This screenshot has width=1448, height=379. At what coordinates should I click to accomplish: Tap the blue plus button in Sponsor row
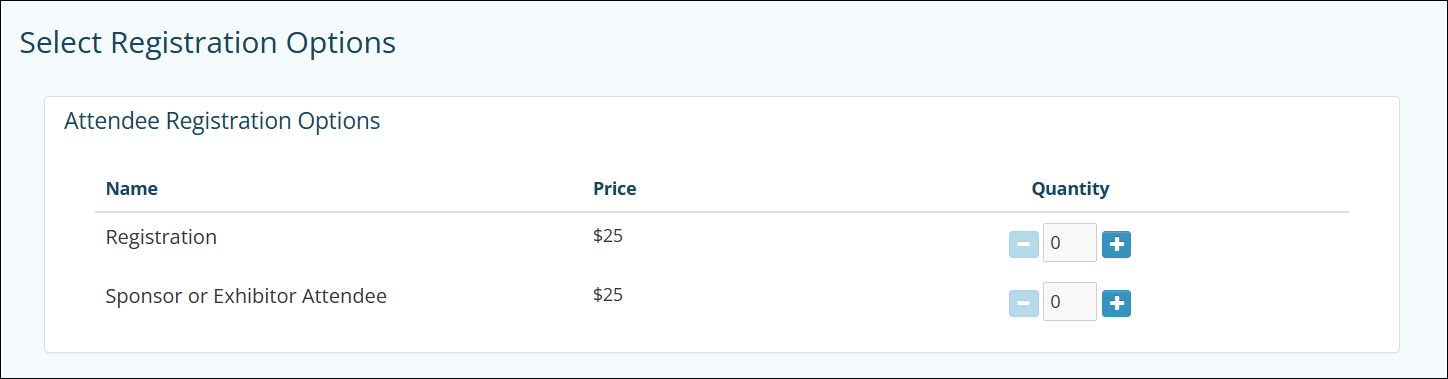click(x=1116, y=303)
